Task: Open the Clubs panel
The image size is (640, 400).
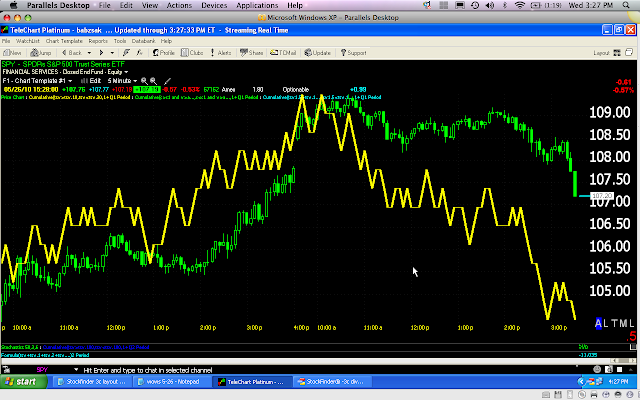Action: coord(192,53)
